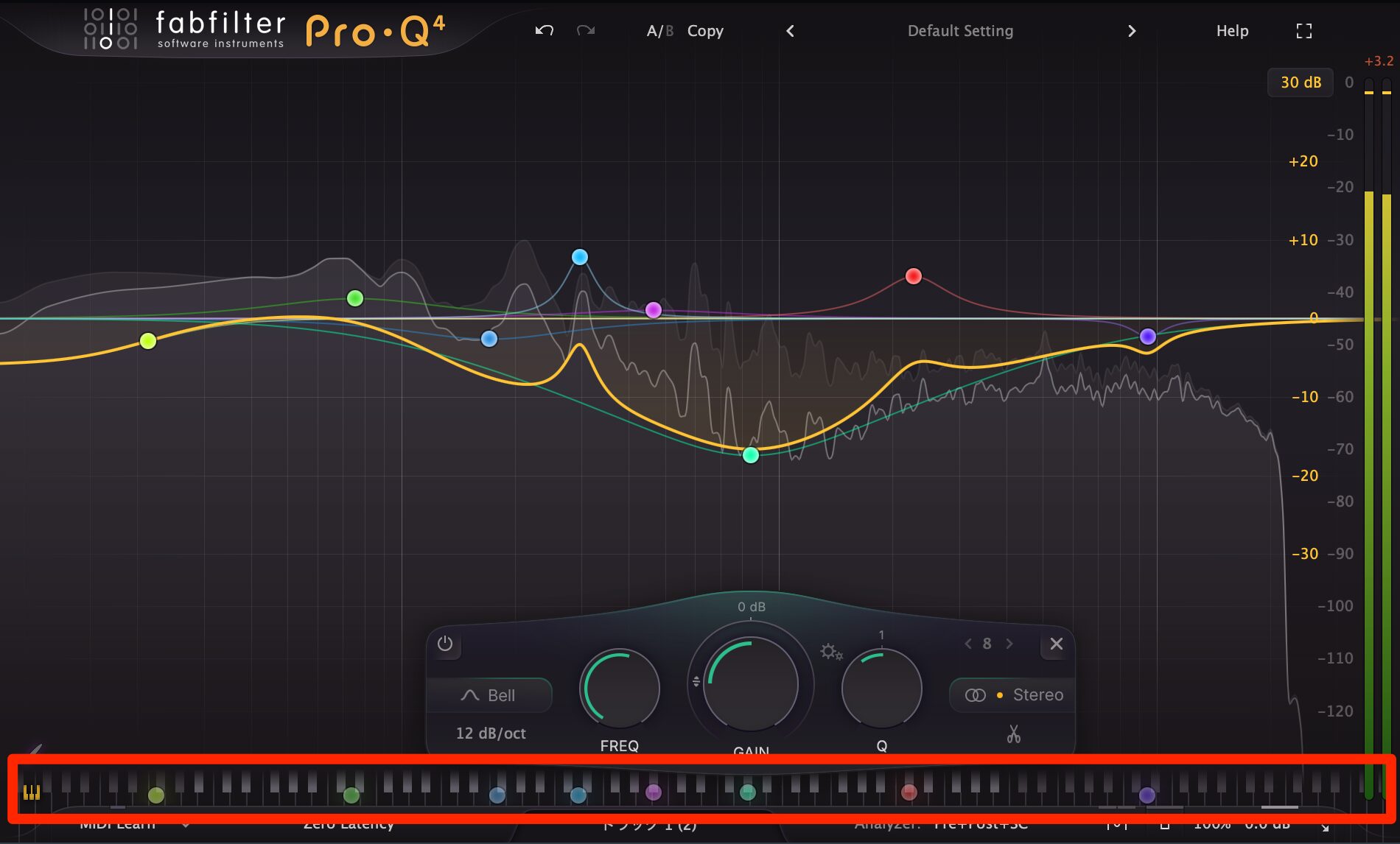Click darker blue band dot on piano strip
The image size is (1400, 844).
[x=497, y=795]
